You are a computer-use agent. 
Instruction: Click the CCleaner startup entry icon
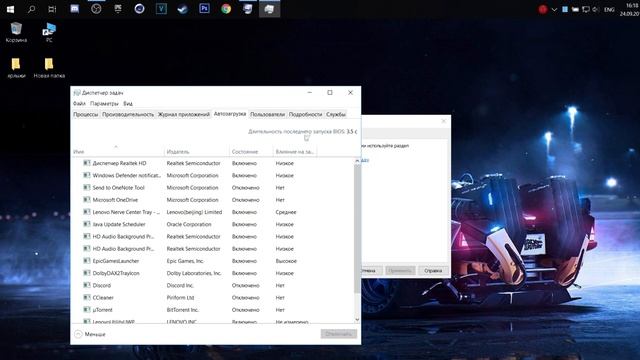tap(87, 297)
